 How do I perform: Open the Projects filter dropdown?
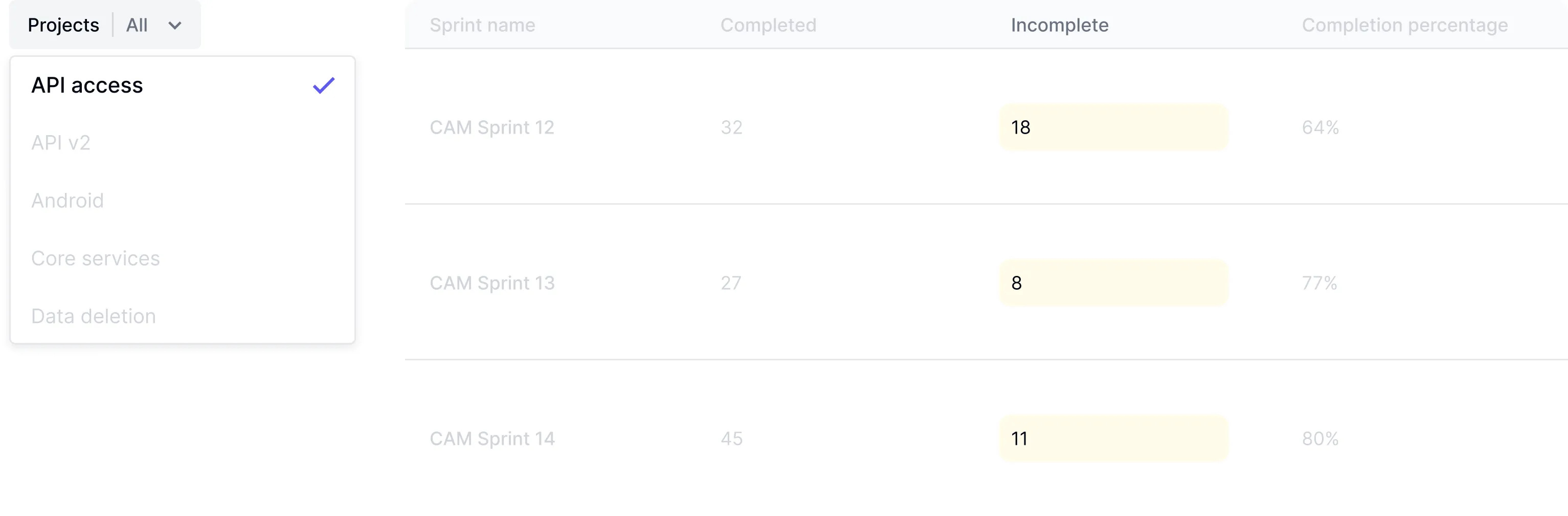point(104,25)
